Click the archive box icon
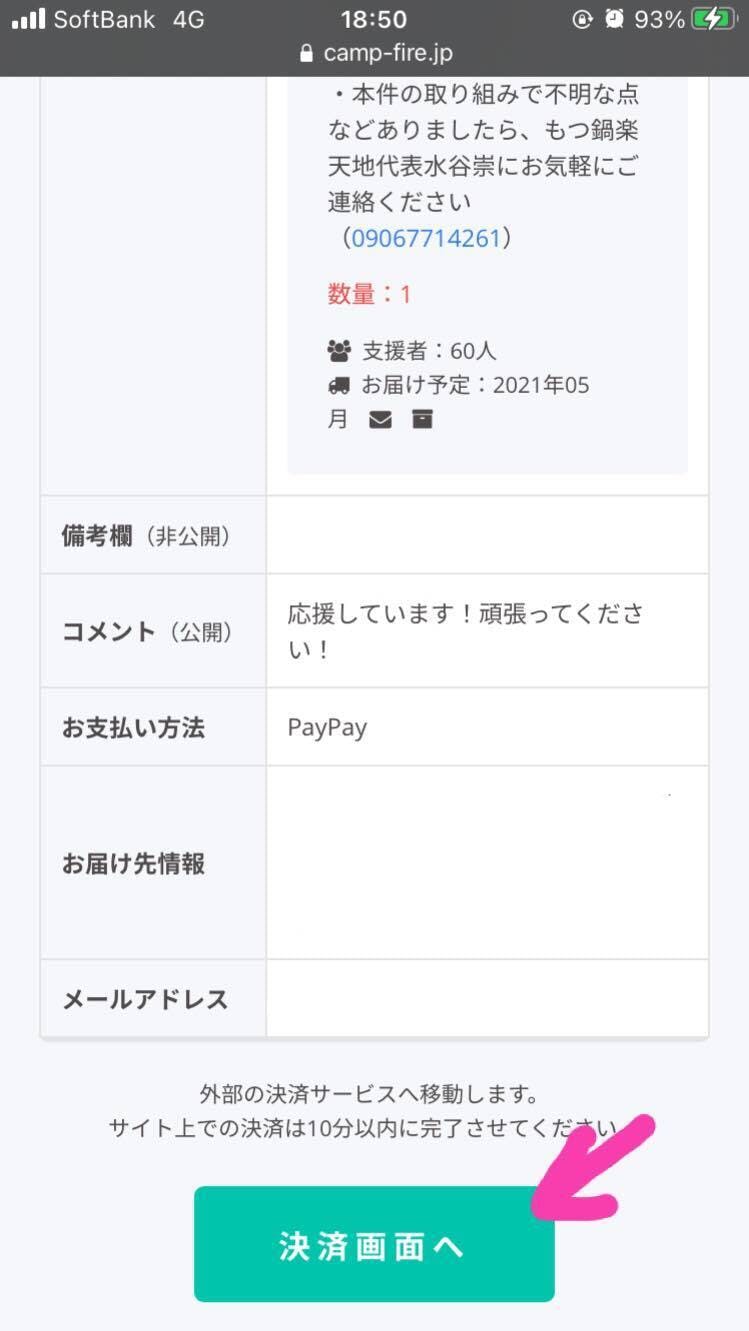The image size is (749, 1331). (x=423, y=420)
